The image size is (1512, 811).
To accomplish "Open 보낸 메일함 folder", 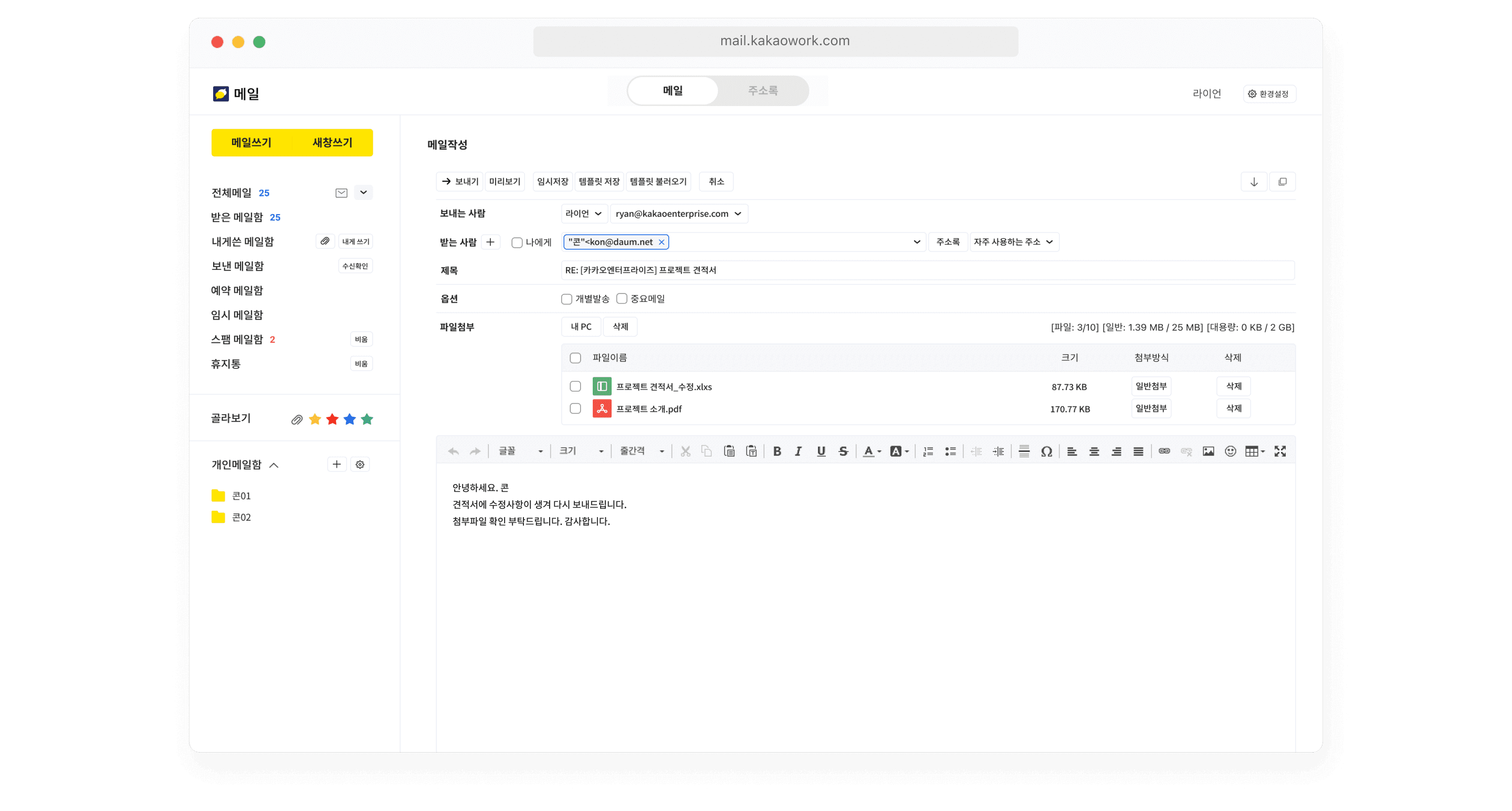I will point(237,267).
